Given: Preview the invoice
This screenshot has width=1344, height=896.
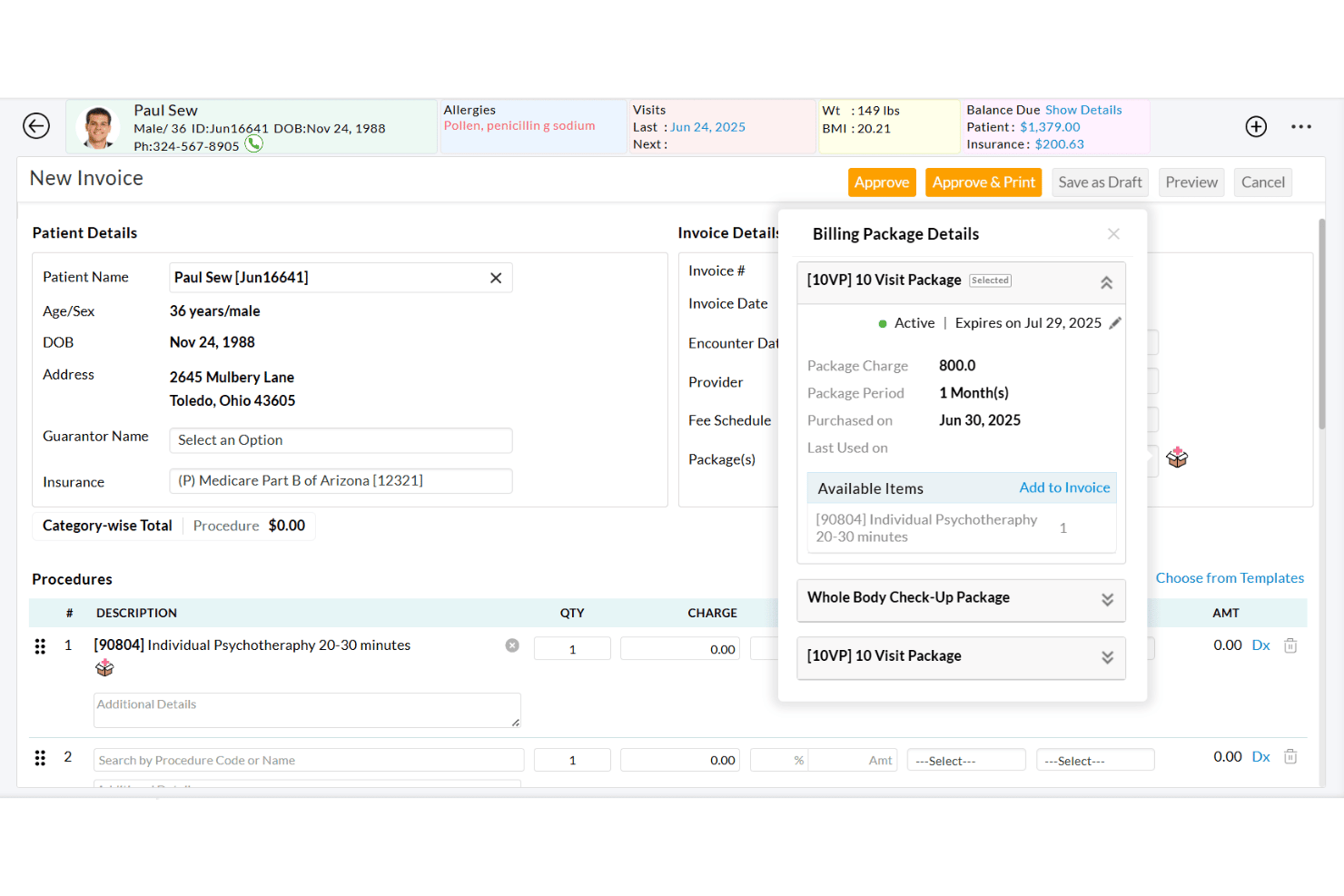Looking at the screenshot, I should coord(1191,182).
